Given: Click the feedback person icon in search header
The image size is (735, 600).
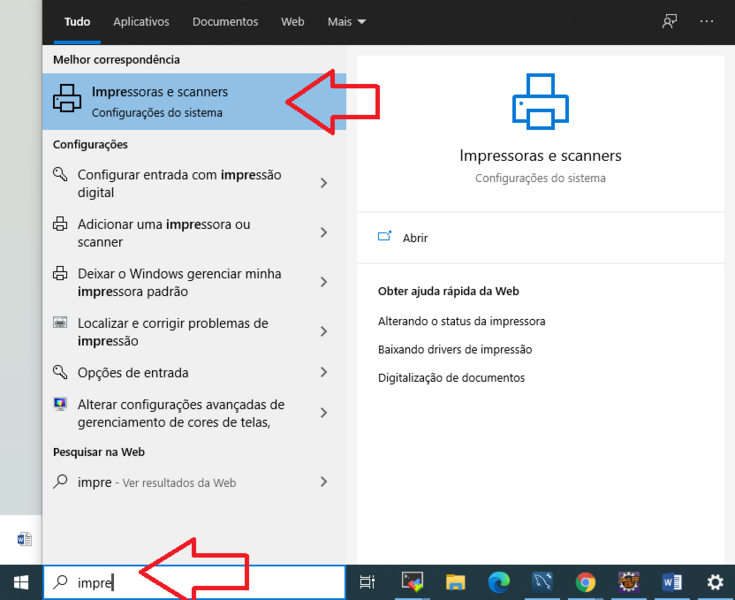Looking at the screenshot, I should (x=669, y=21).
